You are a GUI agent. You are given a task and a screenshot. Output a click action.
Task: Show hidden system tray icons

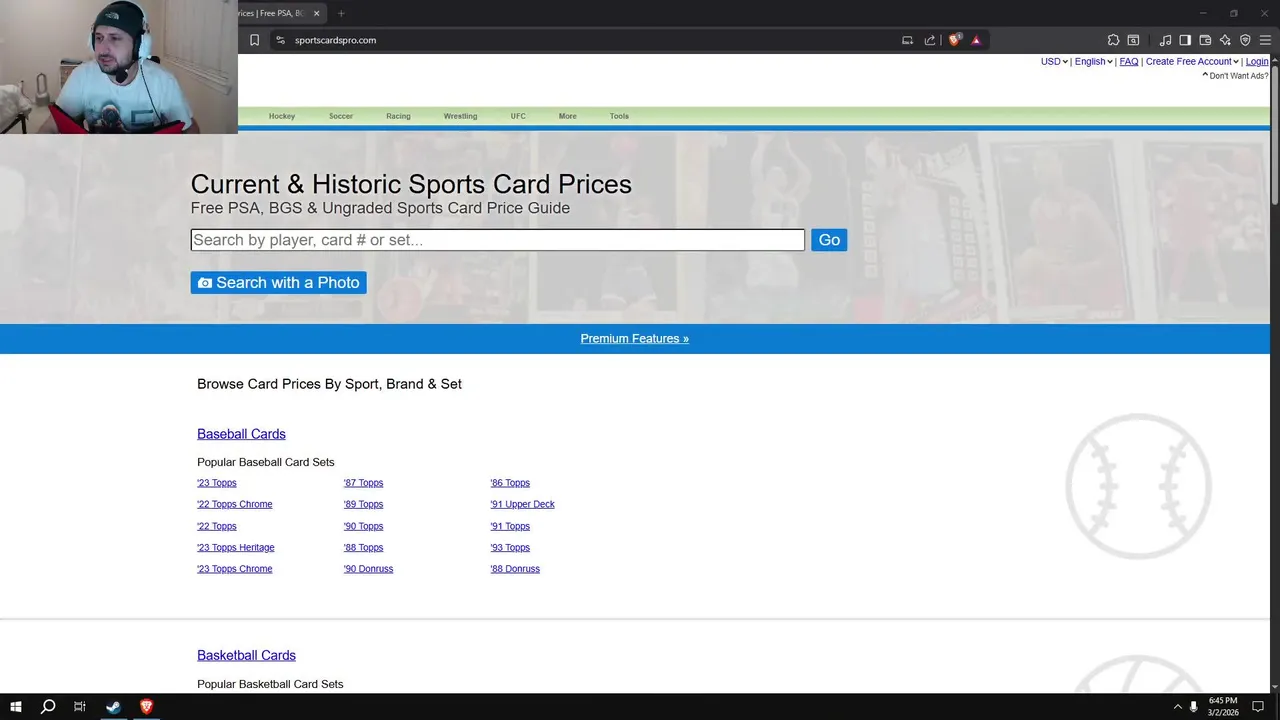click(1177, 707)
